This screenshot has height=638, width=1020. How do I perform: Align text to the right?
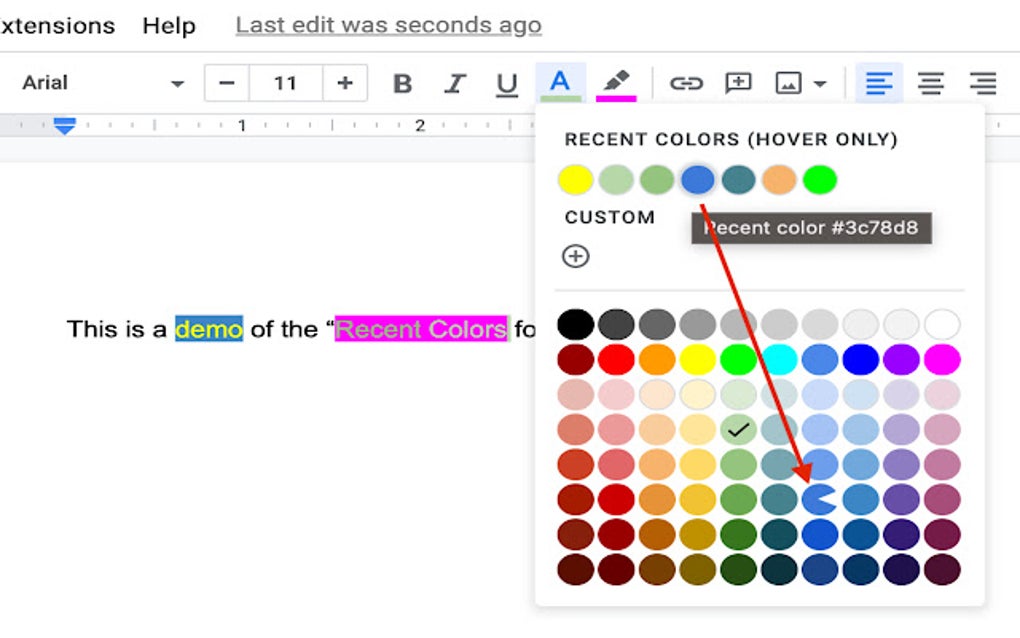point(981,83)
